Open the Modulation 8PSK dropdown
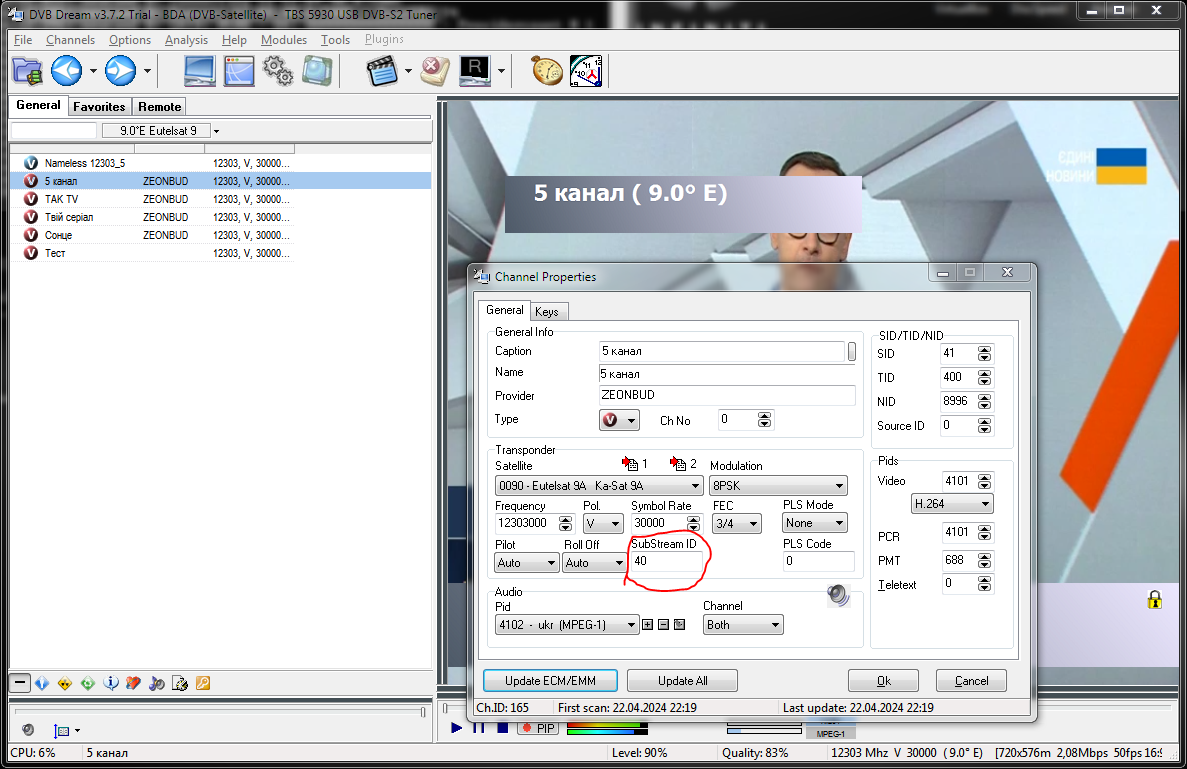 coord(778,485)
